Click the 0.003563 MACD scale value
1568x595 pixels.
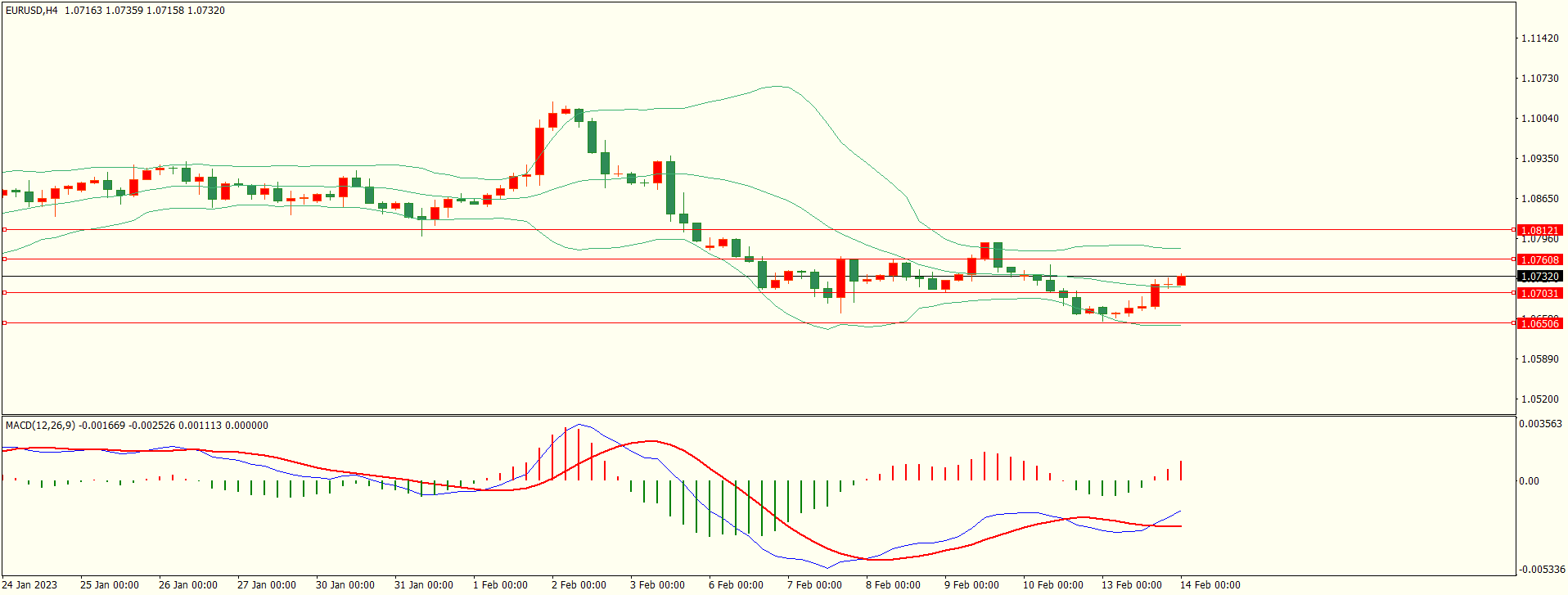[x=1540, y=424]
